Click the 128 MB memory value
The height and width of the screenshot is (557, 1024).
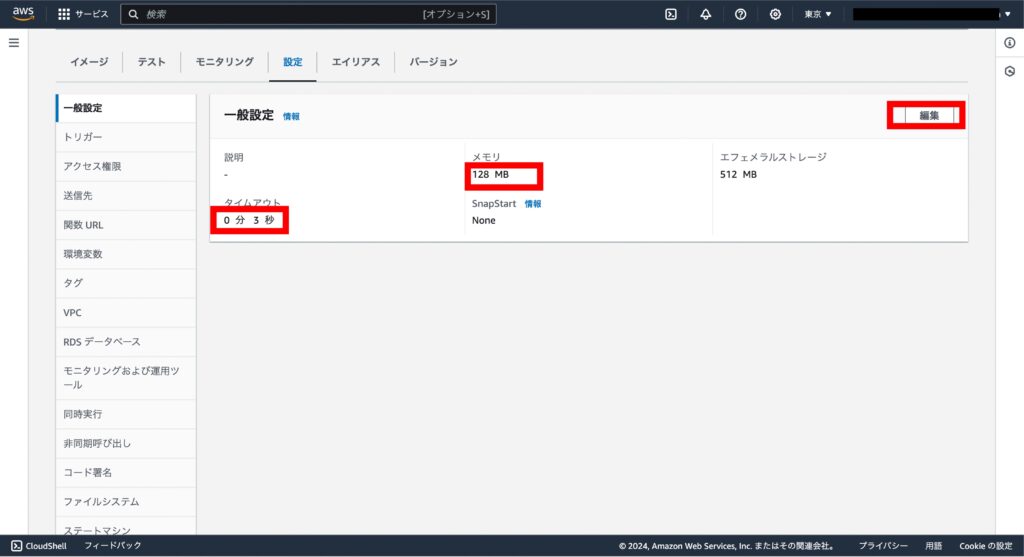[x=490, y=174]
